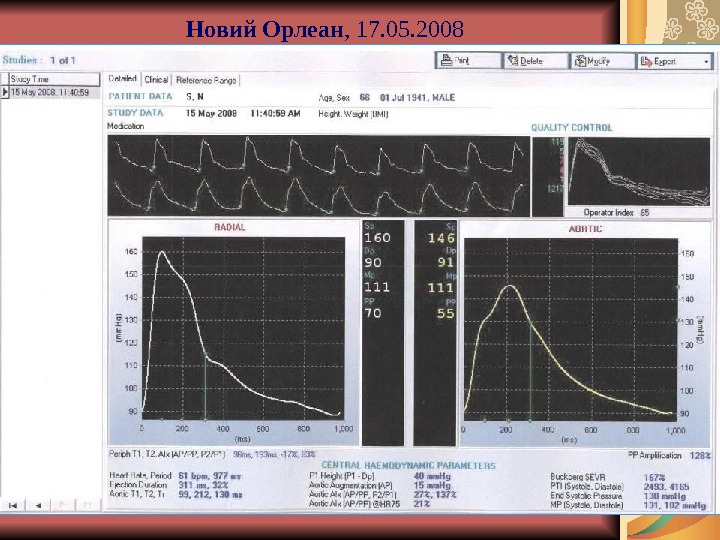This screenshot has width=720, height=540.
Task: Click the Ejection Duration value
Action: pyautogui.click(x=203, y=485)
